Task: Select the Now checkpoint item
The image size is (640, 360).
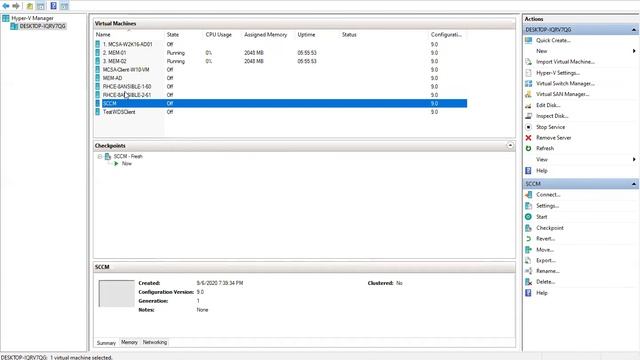Action: click(x=127, y=163)
